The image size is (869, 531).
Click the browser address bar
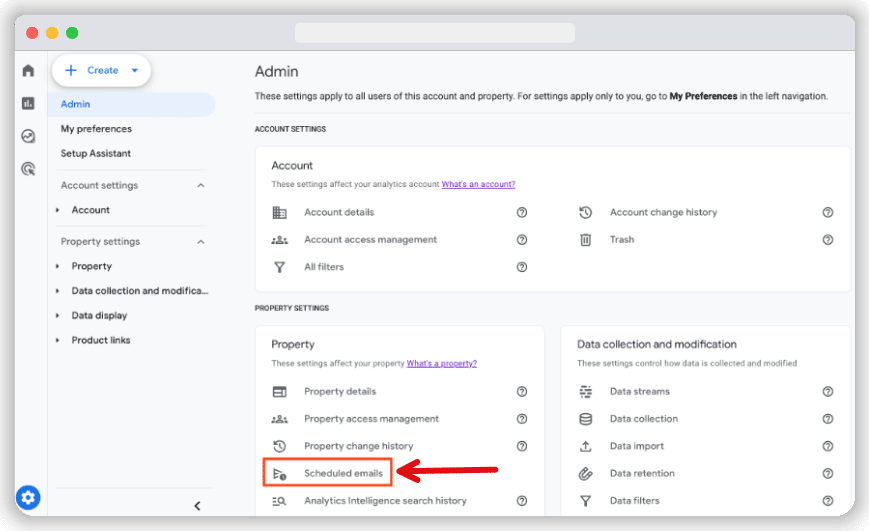point(434,33)
